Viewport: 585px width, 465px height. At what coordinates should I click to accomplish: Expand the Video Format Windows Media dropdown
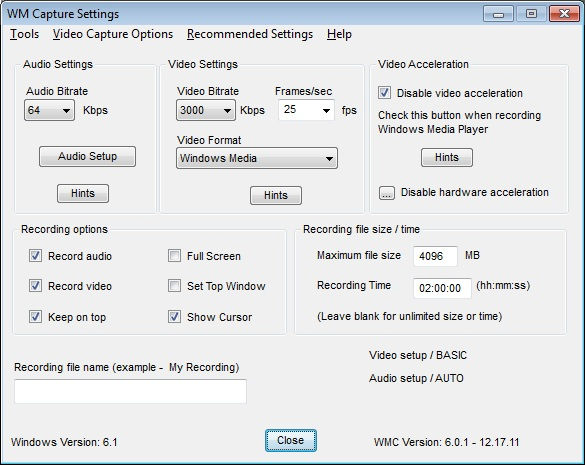257,158
